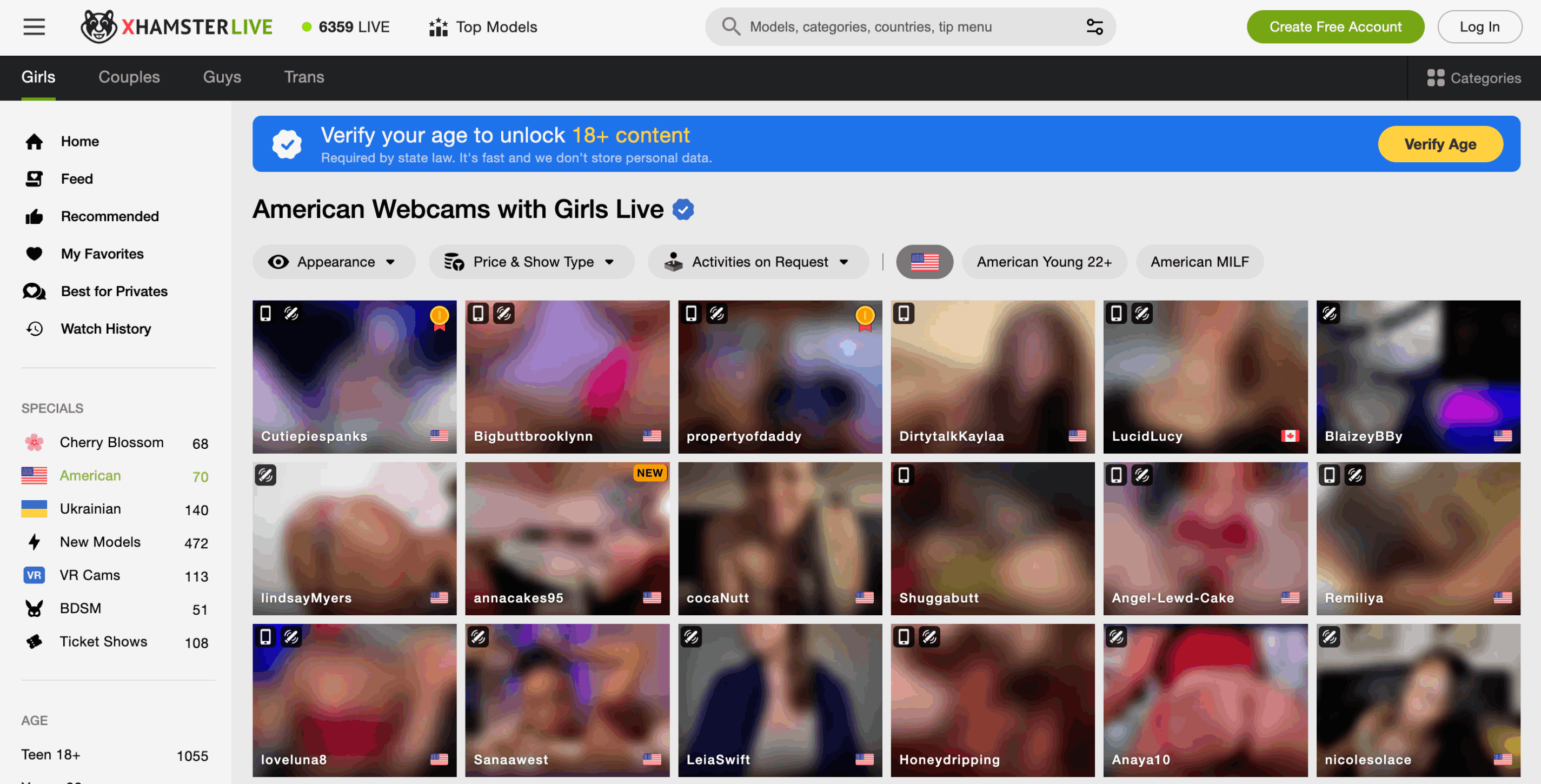Open the hamburger navigation menu

pos(34,26)
